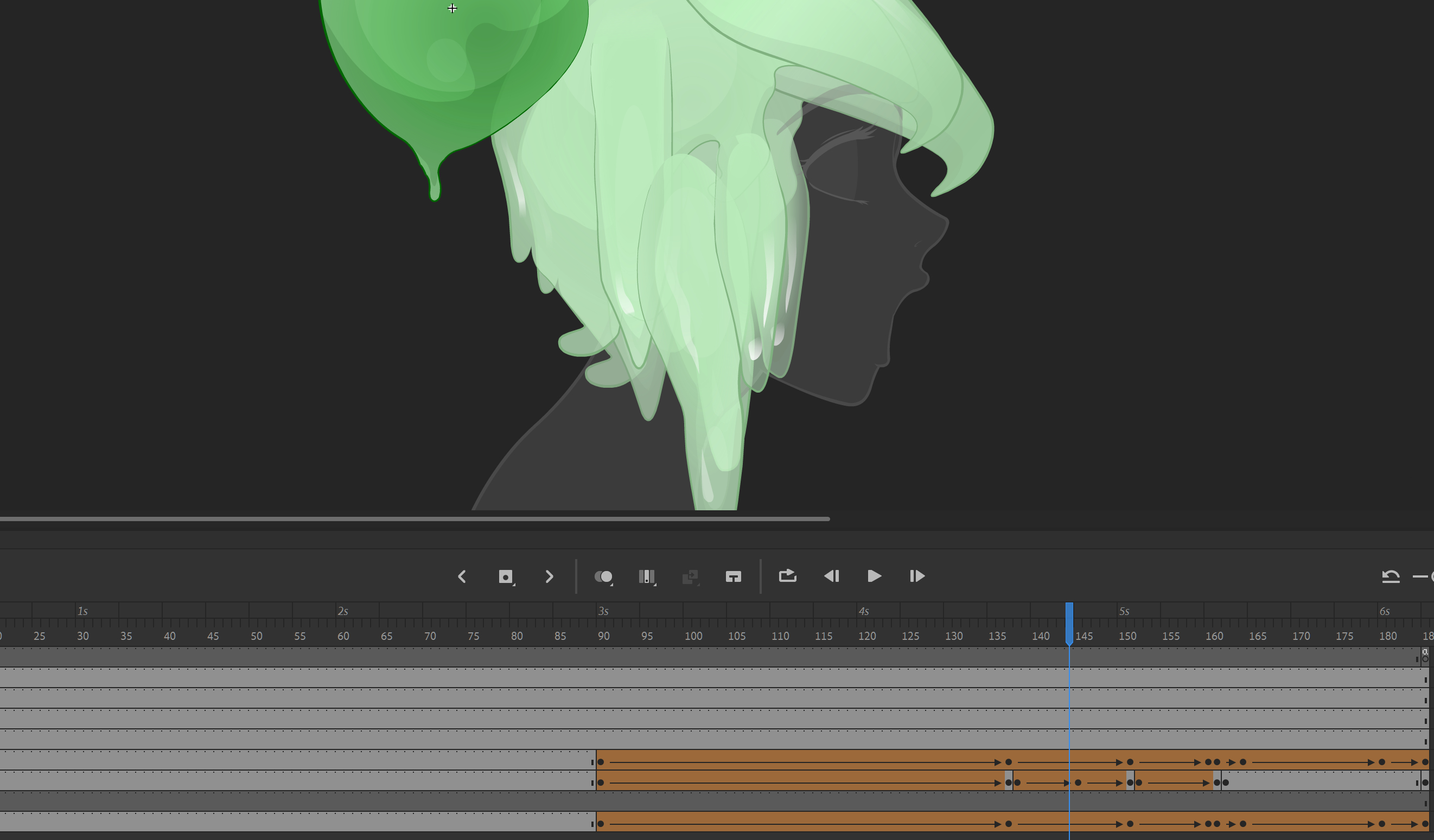Toggle Onion Skin in timeline
The image size is (1434, 840).
coord(603,576)
